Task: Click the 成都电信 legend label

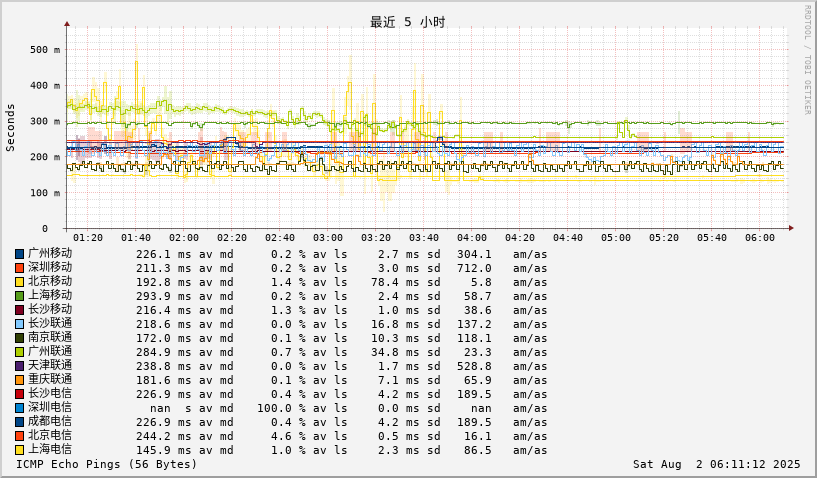Action: click(50, 422)
